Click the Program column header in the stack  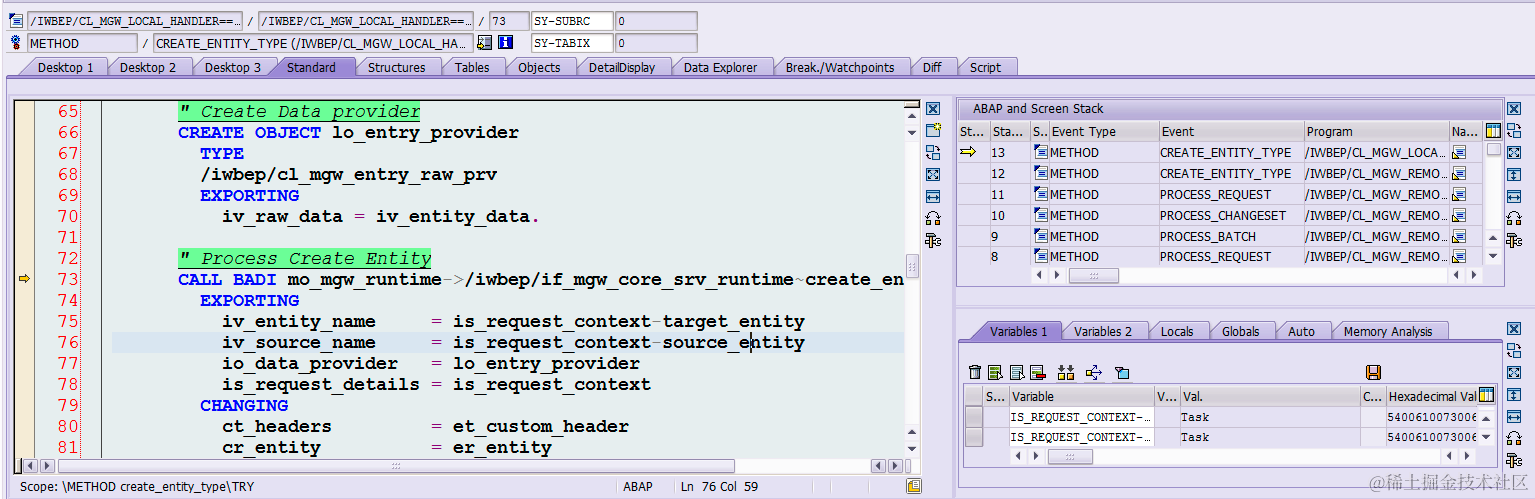[x=1376, y=131]
